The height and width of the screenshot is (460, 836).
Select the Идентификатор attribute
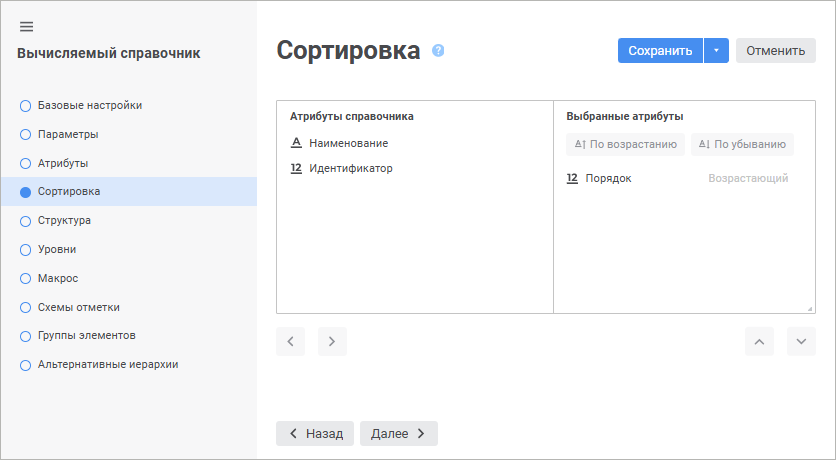[x=350, y=168]
